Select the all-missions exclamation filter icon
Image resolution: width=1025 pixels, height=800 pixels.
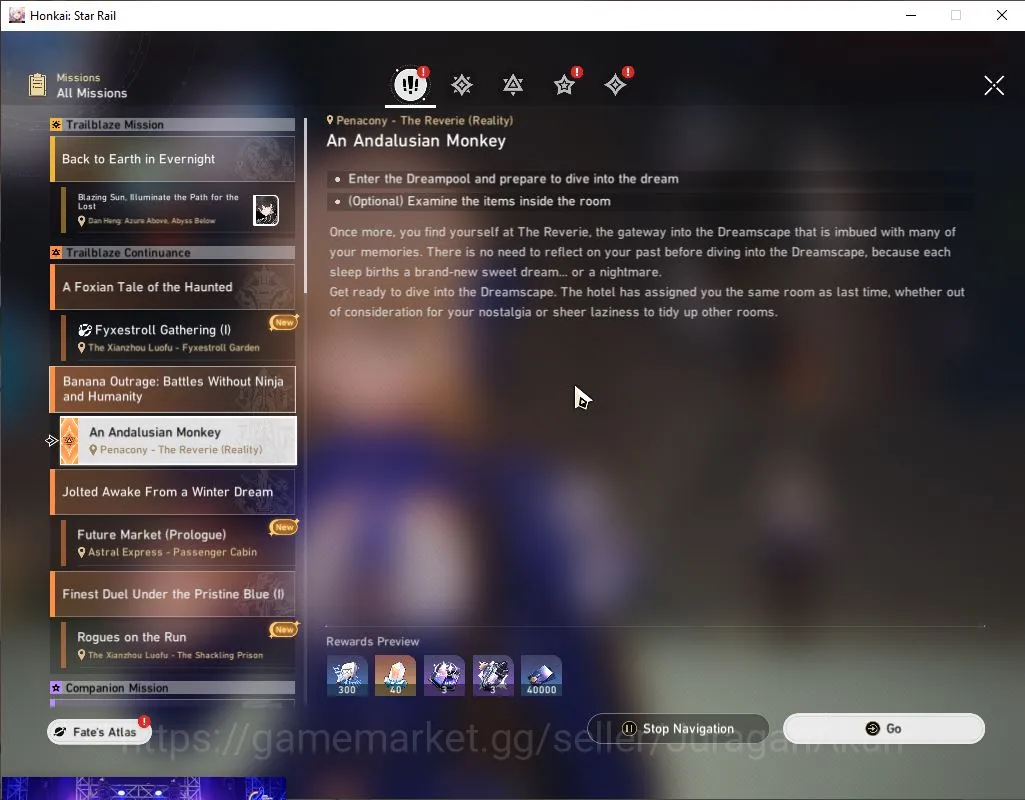(411, 84)
